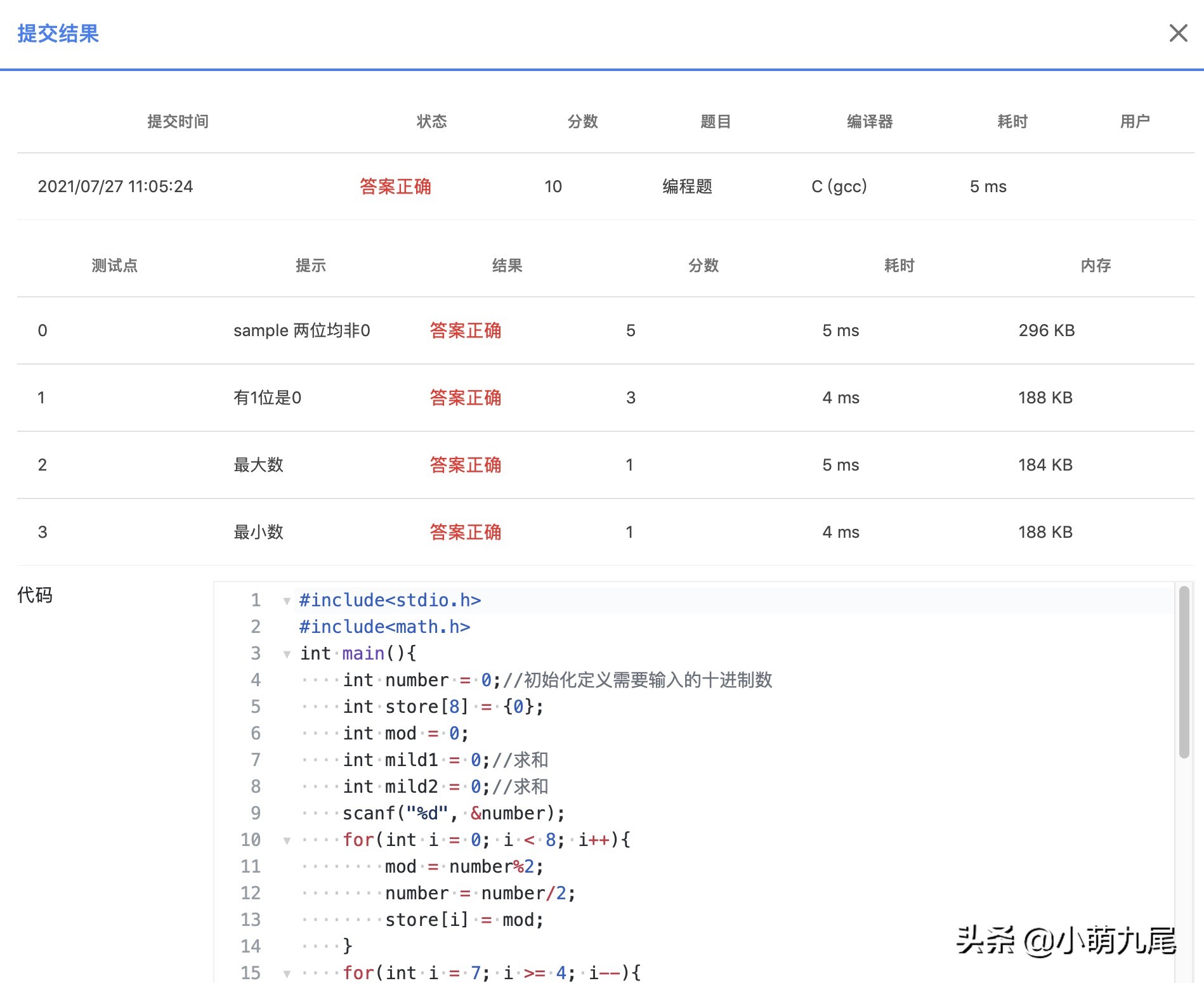Select the 用户 column header
1204x983 pixels.
pos(1135,121)
